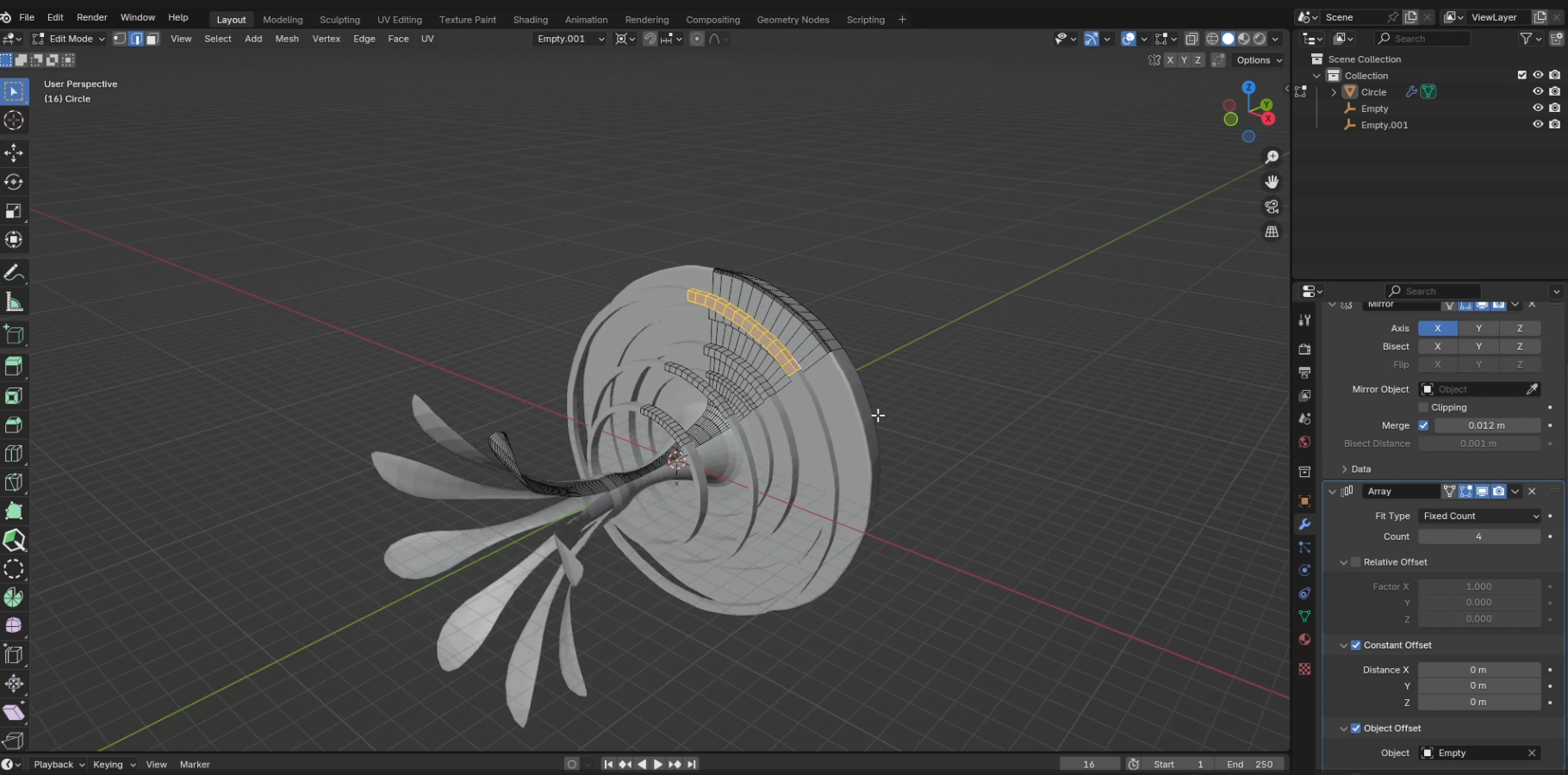Activate the Scale tool
This screenshot has height=775, width=1568.
[14, 211]
